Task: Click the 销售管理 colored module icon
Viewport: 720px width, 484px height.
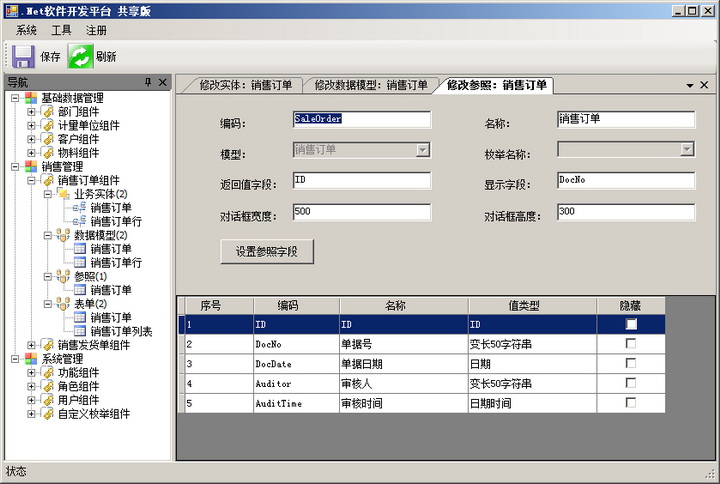Action: tap(31, 166)
